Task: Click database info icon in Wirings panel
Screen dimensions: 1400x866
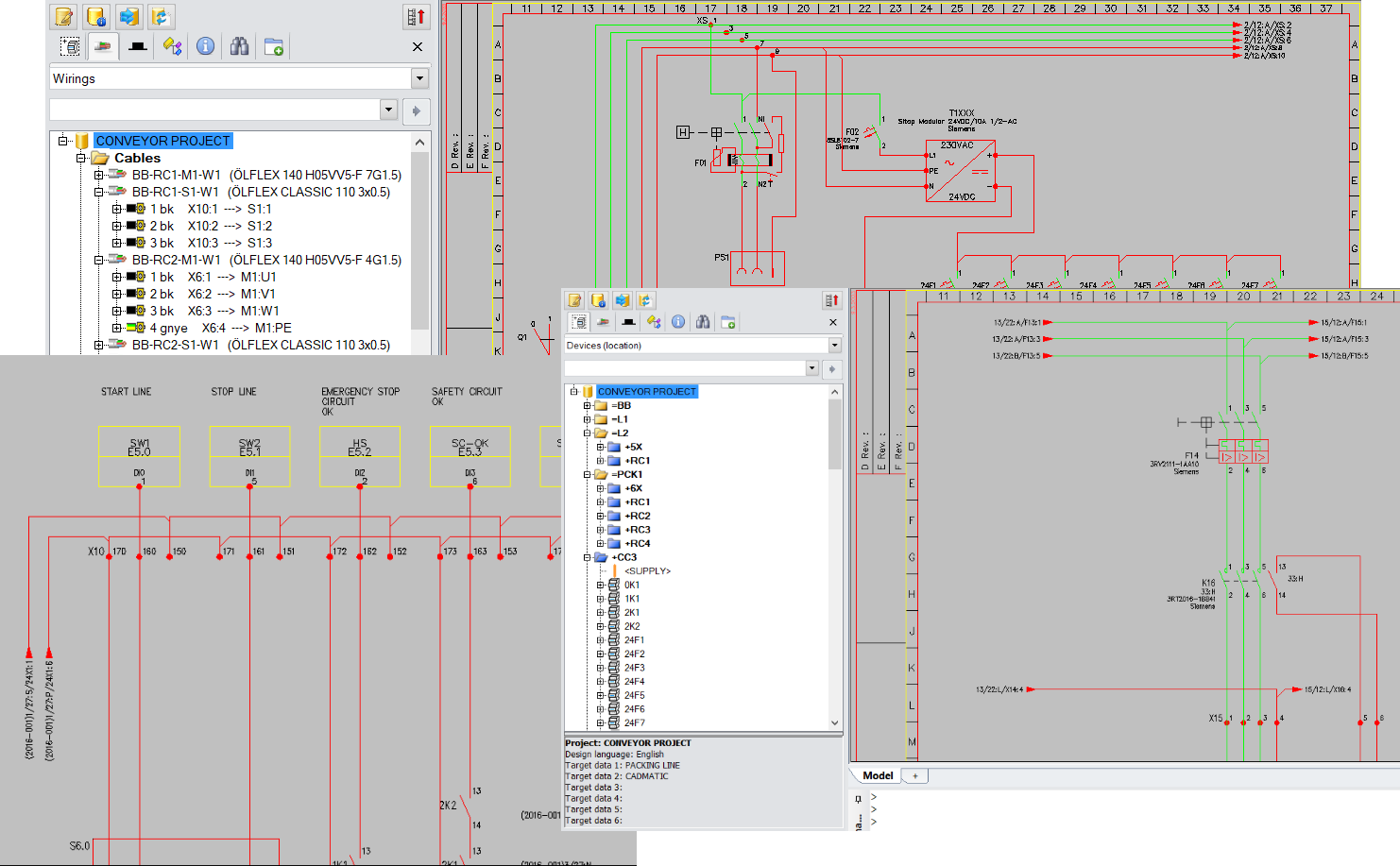Action: 96,17
